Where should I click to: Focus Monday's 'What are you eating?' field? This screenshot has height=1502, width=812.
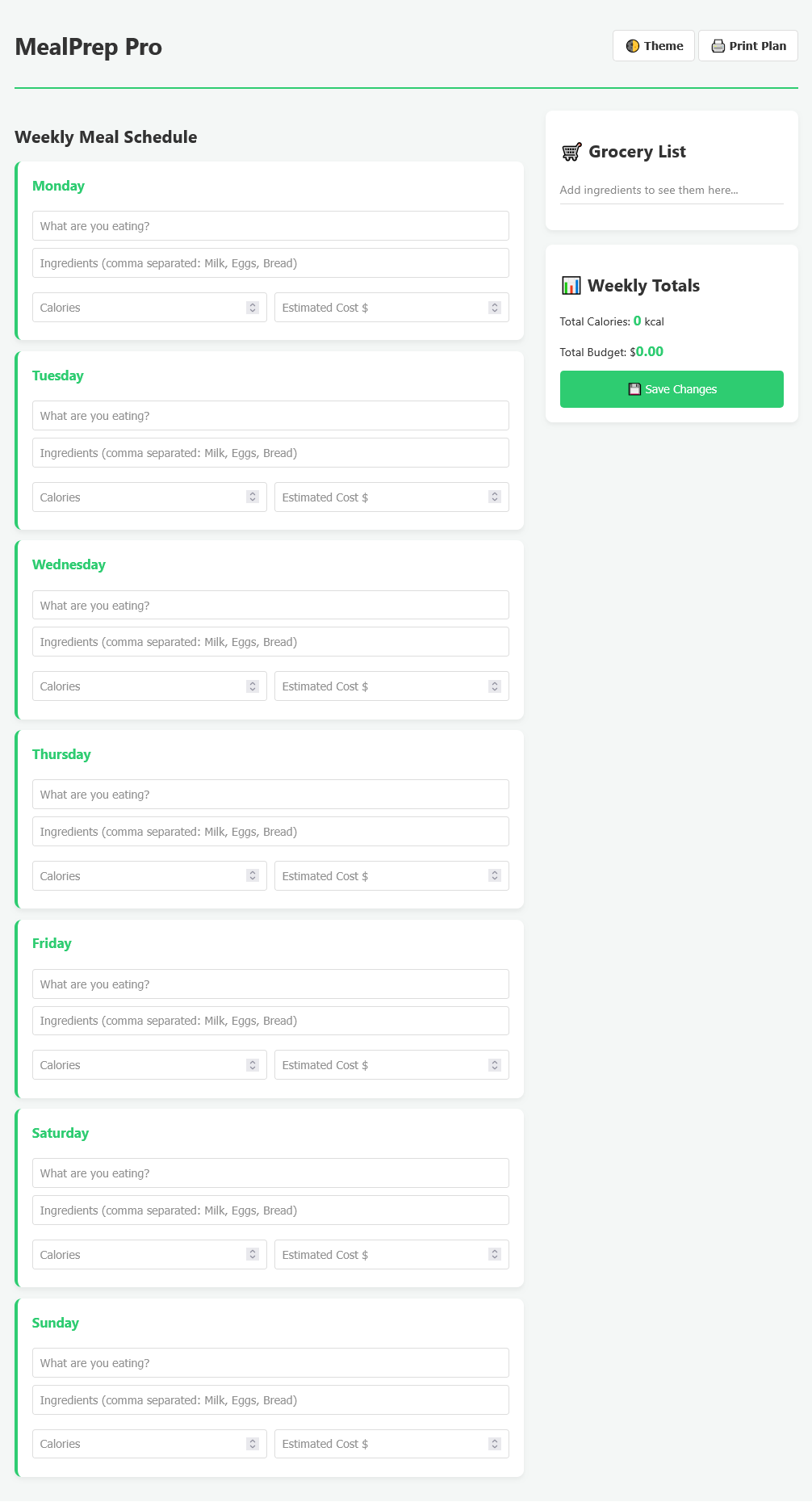click(270, 226)
